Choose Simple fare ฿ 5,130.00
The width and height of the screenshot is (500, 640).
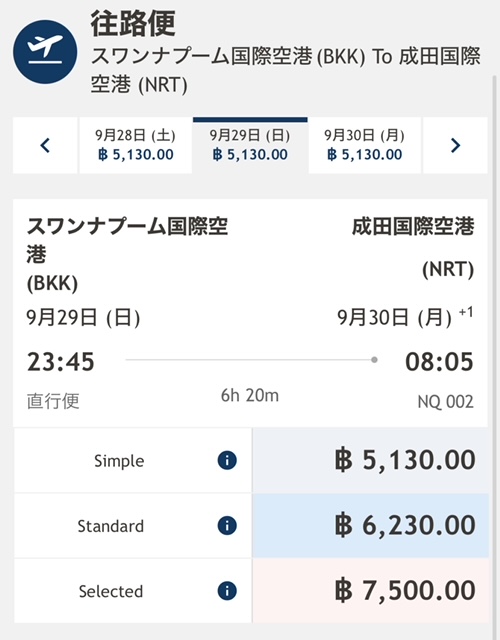click(370, 460)
